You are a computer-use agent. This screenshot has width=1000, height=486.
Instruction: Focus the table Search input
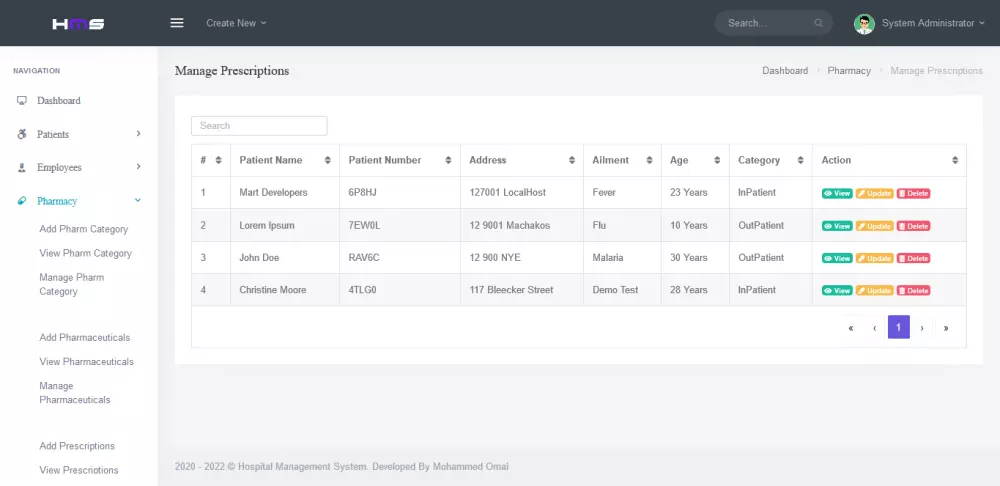[x=259, y=126]
